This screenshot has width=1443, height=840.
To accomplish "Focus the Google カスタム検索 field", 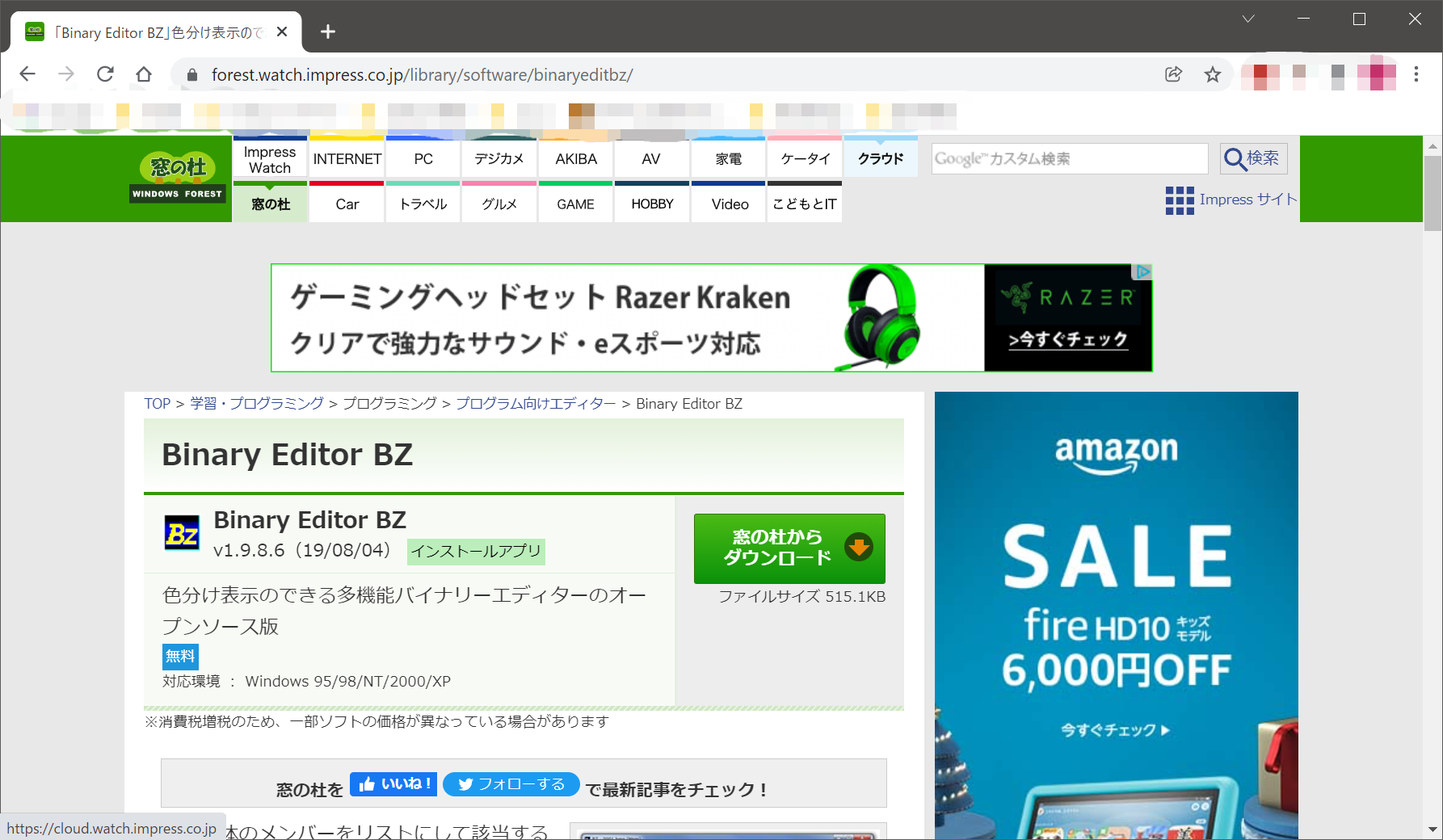I will click(1069, 158).
